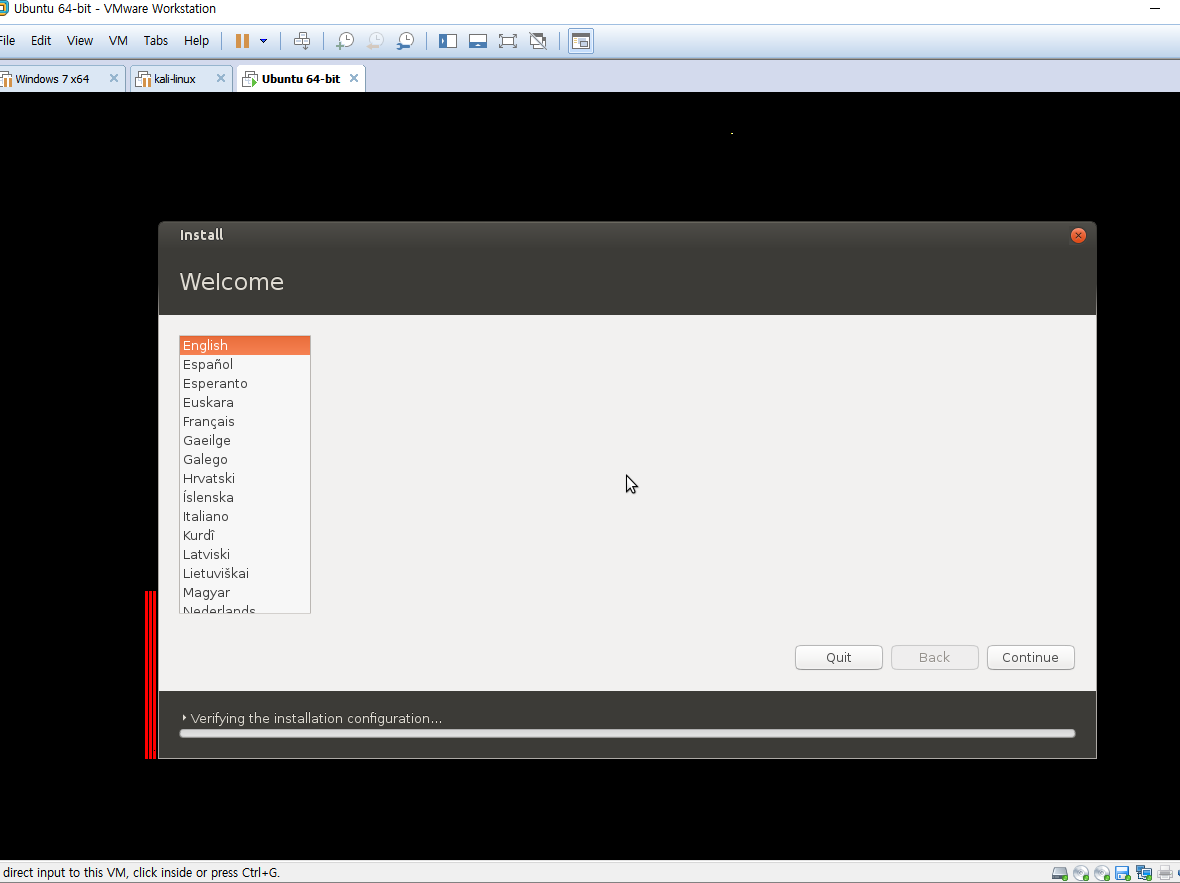
Task: Select Euskara in the language list
Action: 245,403
